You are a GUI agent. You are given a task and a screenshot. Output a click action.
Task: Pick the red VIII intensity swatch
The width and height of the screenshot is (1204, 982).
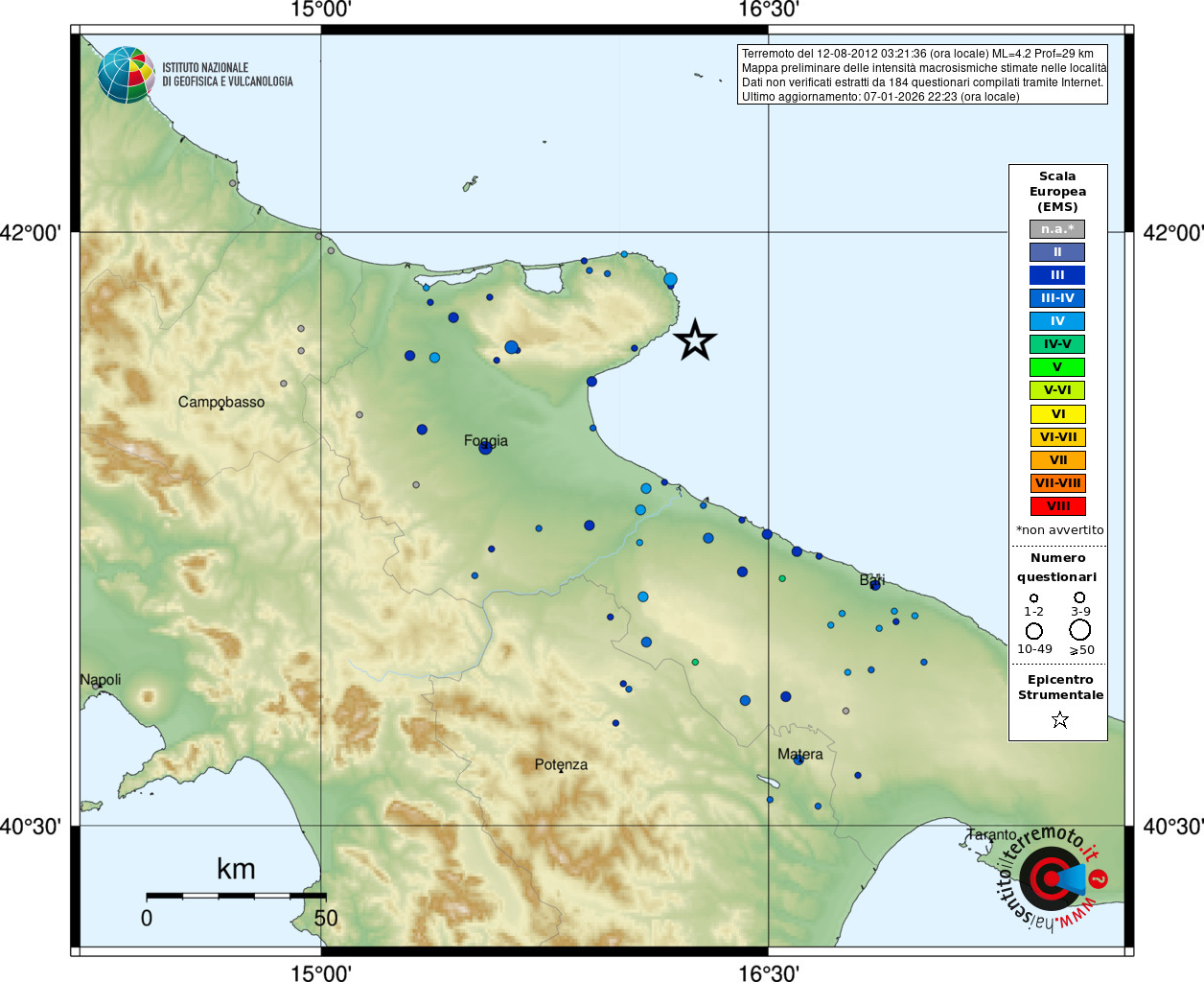coord(1057,506)
